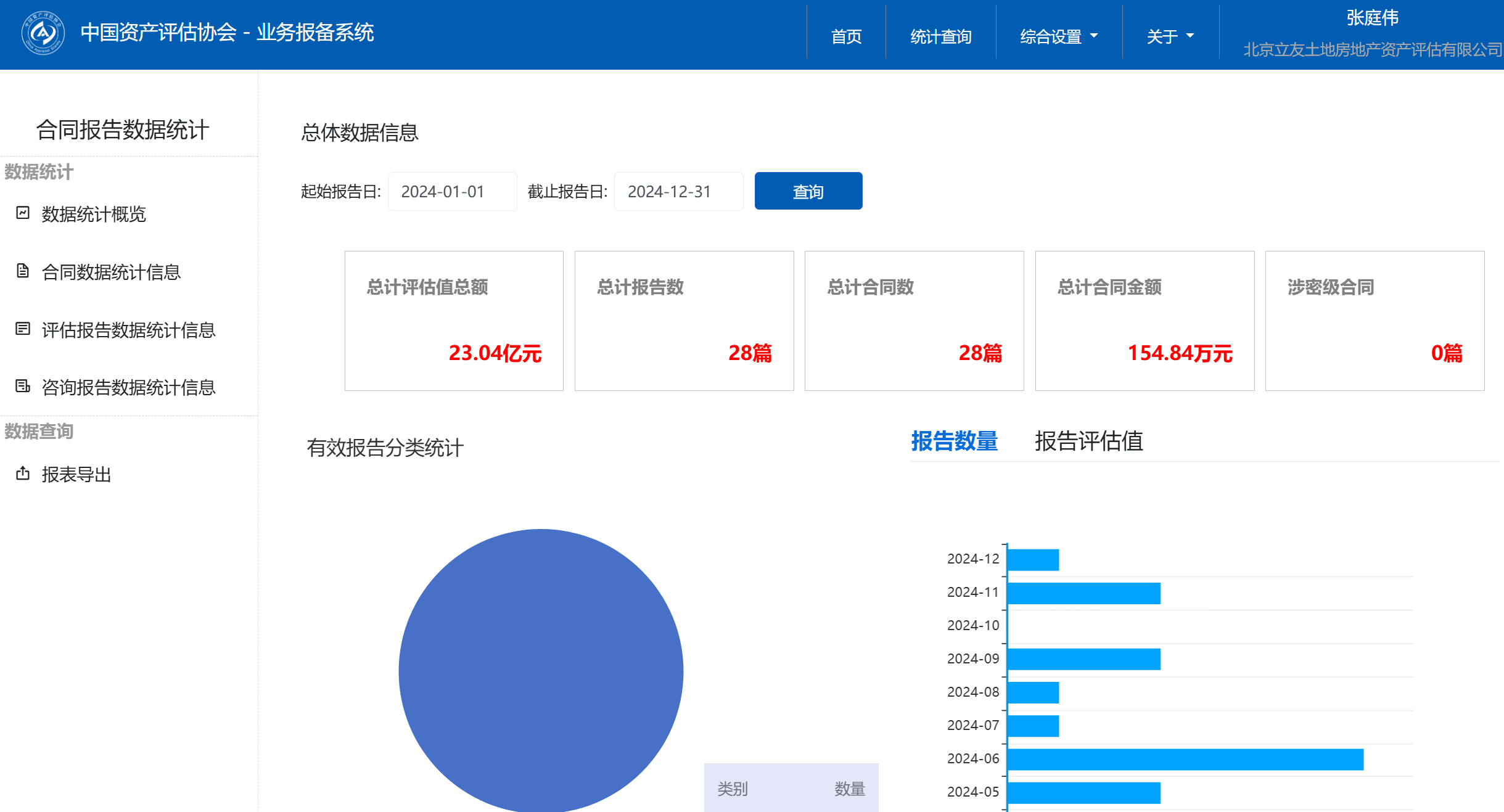Expand the 综合设置 dropdown menu
1504x812 pixels.
coord(1058,36)
